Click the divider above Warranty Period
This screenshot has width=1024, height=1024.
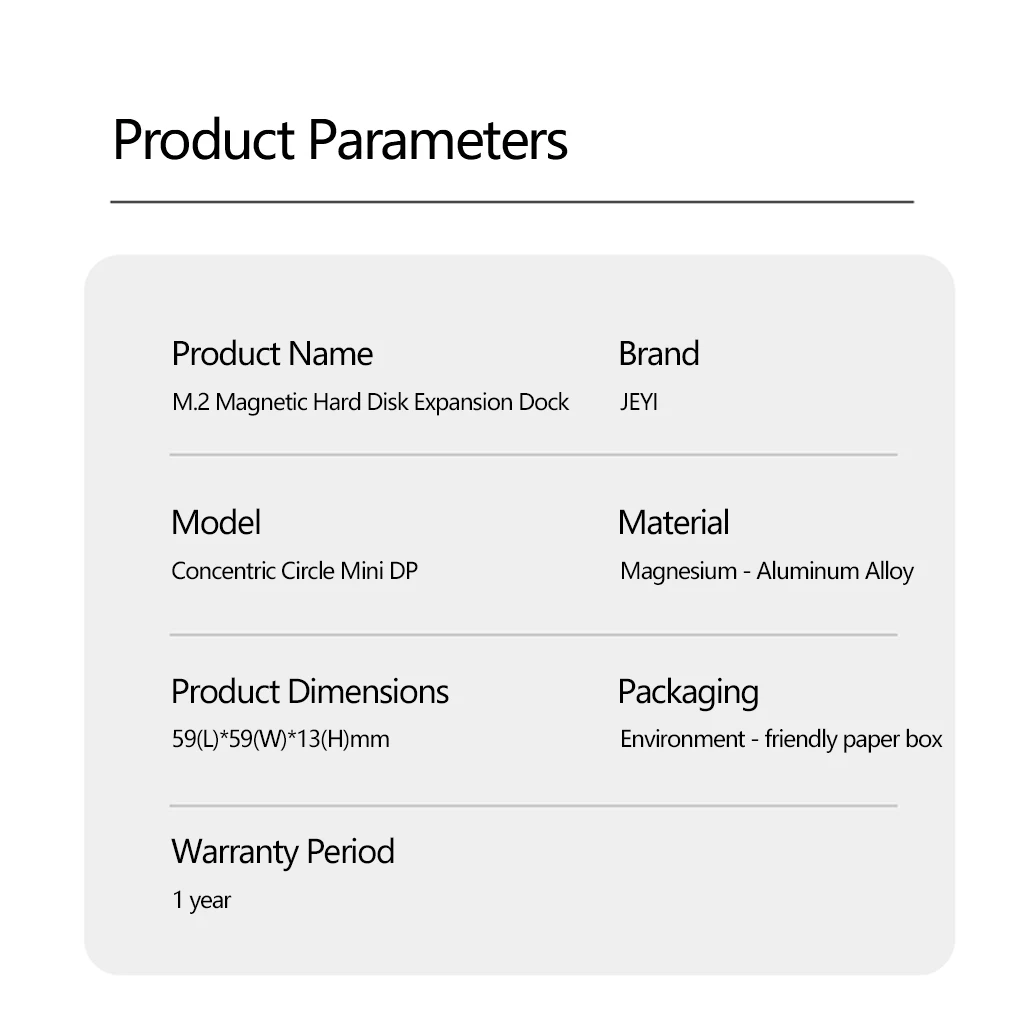533,806
